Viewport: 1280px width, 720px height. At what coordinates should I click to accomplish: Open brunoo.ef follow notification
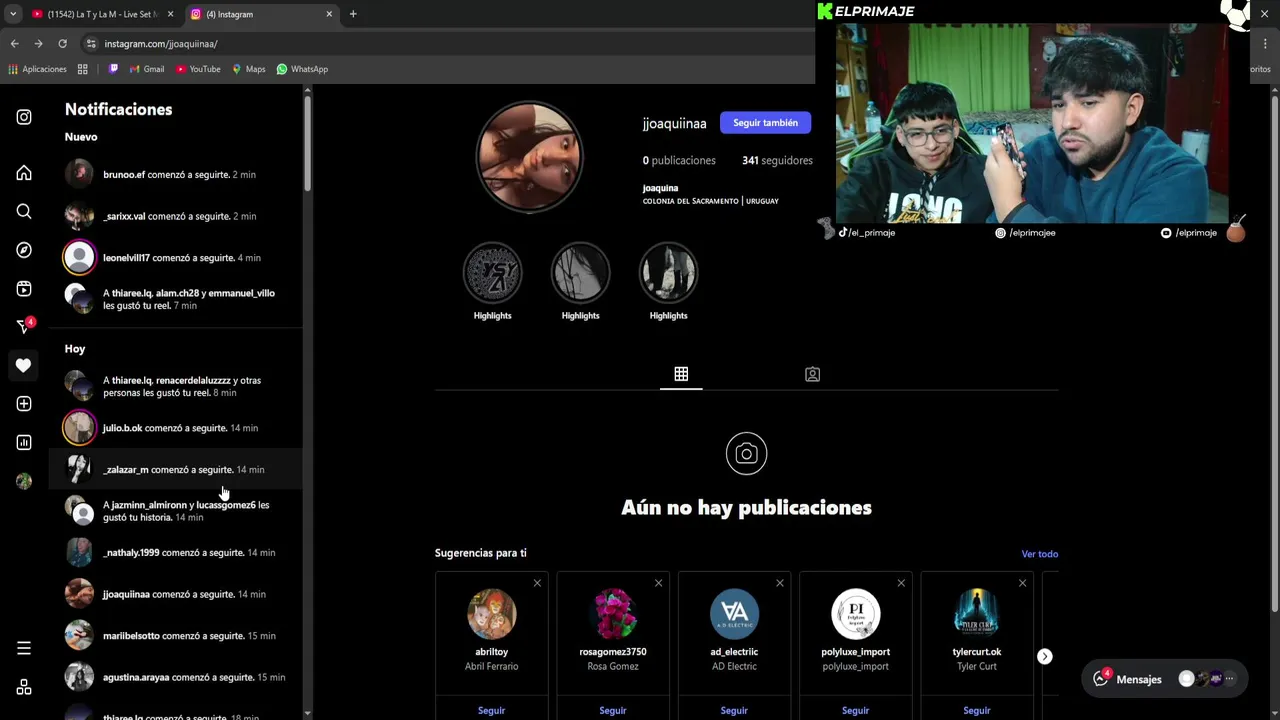(175, 174)
